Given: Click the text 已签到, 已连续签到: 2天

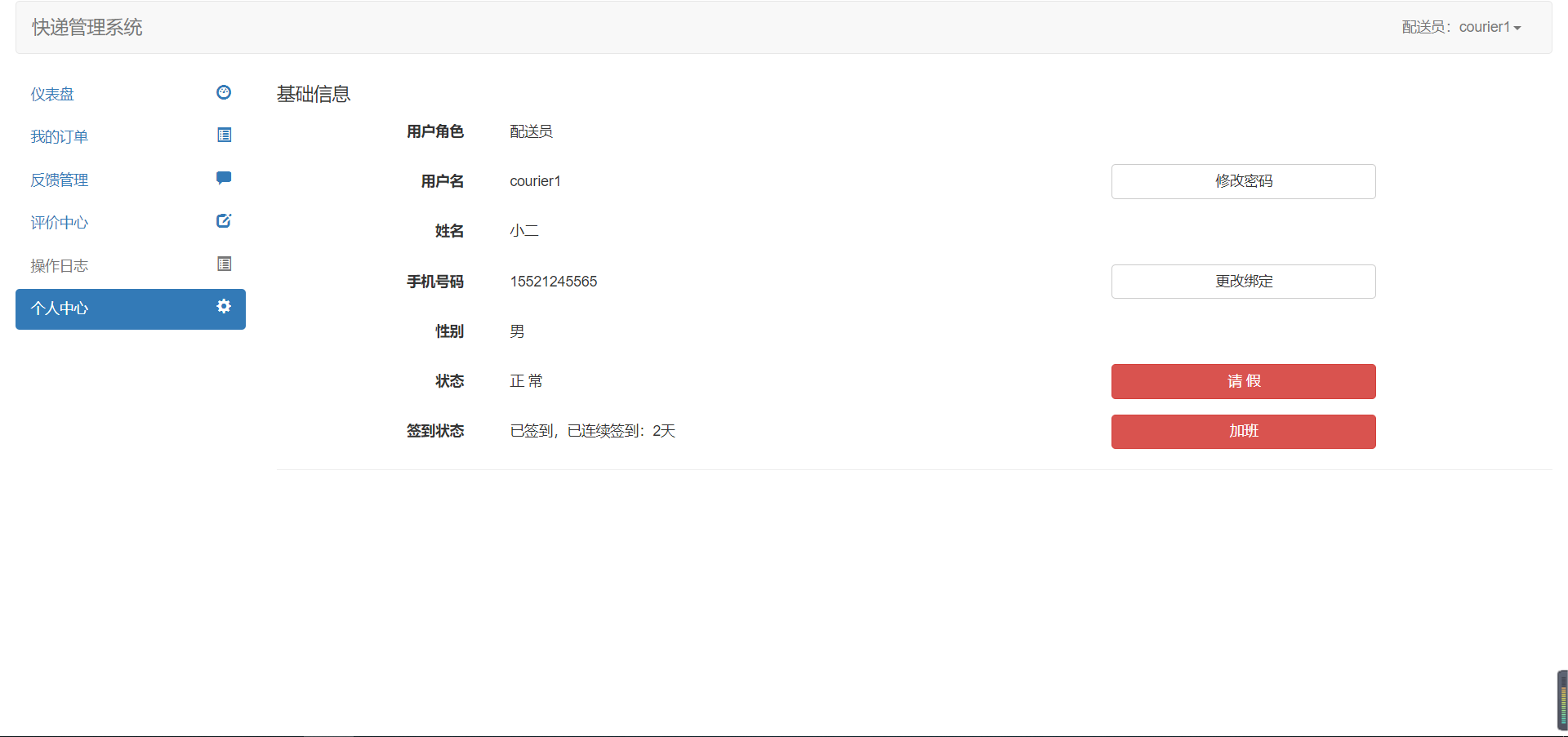Looking at the screenshot, I should tap(593, 431).
